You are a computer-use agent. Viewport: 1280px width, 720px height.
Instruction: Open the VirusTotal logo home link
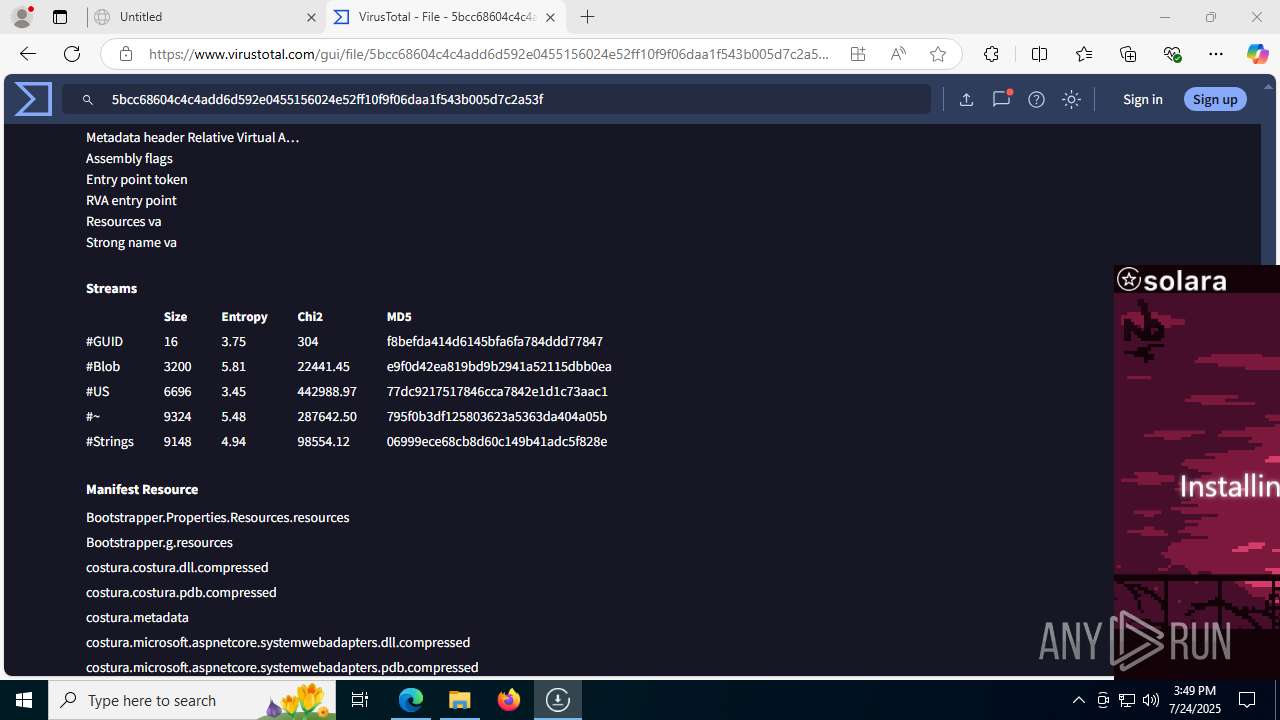coord(33,99)
